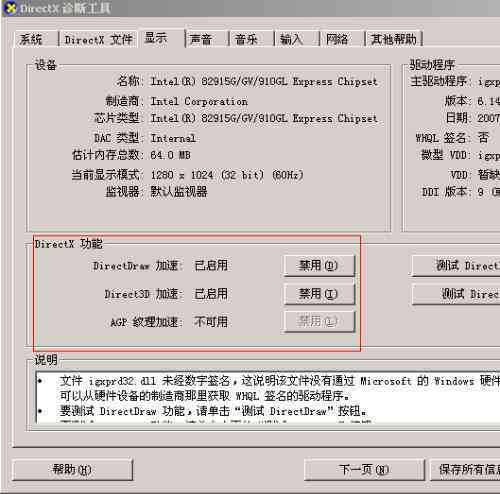Image resolution: width=500 pixels, height=494 pixels.
Task: Click the 测试 DirectDraw button
Action: 456,266
